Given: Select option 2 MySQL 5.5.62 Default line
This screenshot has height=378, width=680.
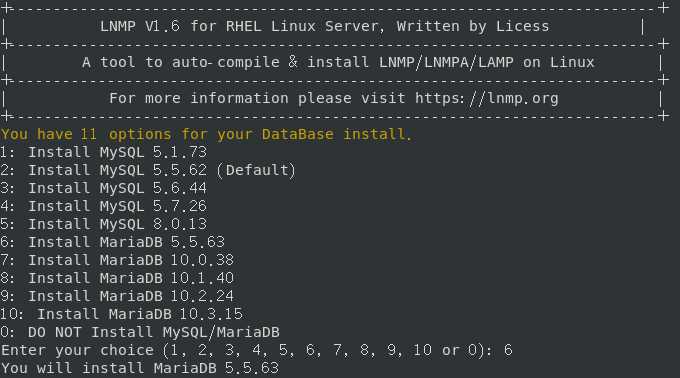Looking at the screenshot, I should [148, 170].
